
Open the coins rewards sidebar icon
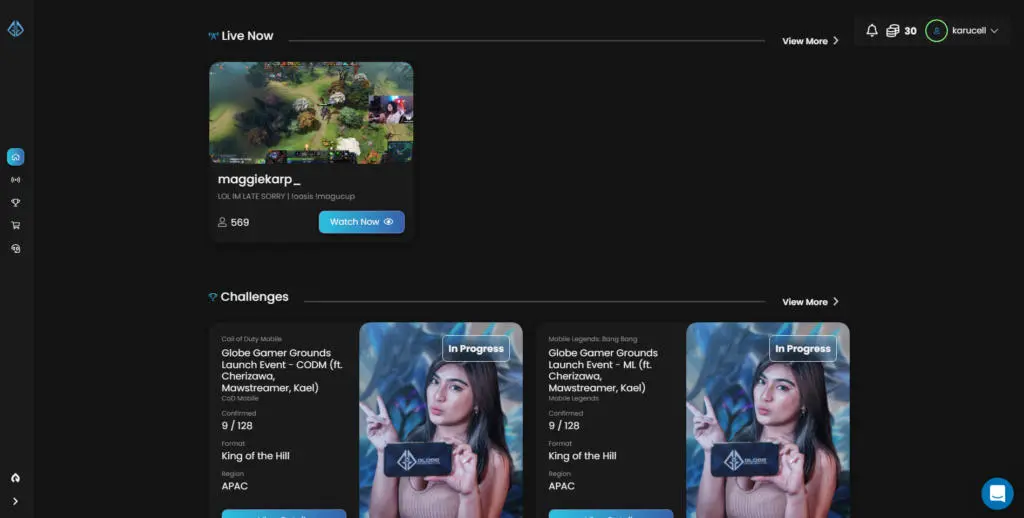(x=16, y=248)
